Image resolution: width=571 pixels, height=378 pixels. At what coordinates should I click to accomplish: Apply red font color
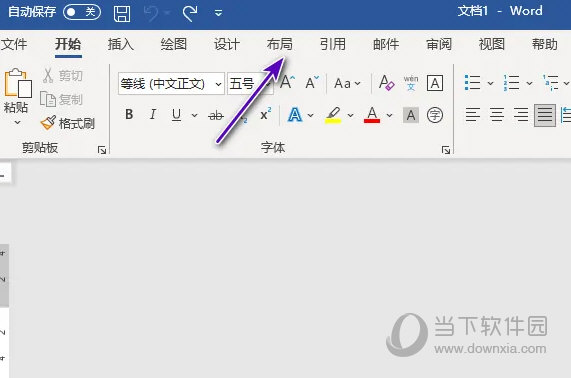coord(372,115)
